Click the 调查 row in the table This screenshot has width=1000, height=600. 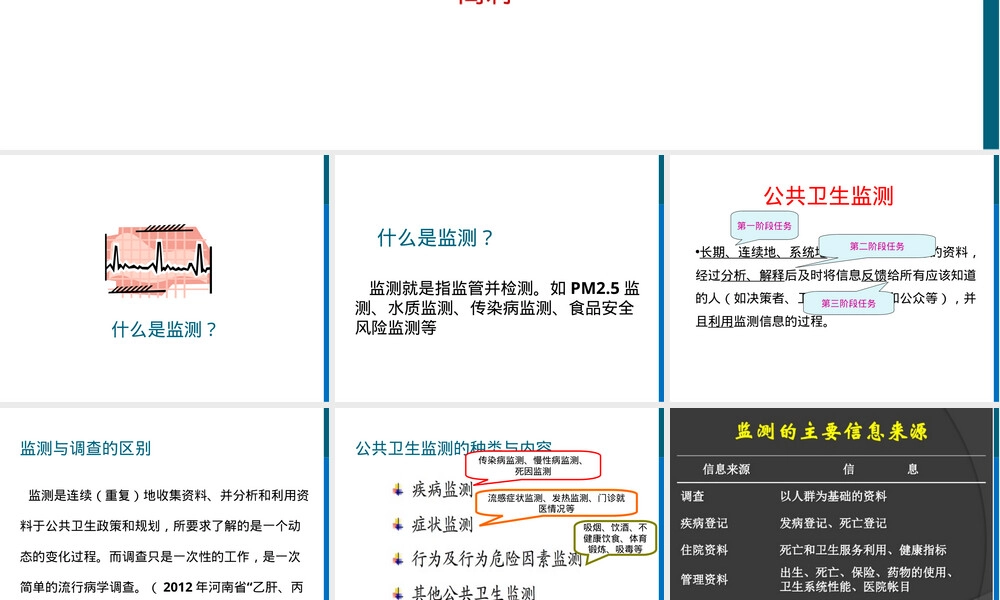point(831,496)
